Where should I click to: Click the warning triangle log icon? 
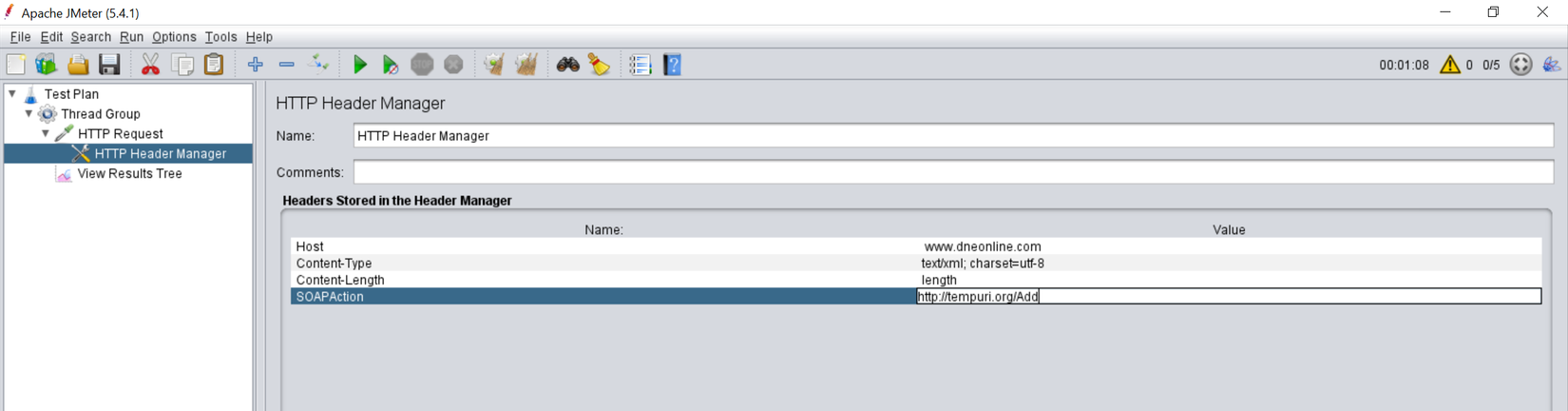[1450, 65]
